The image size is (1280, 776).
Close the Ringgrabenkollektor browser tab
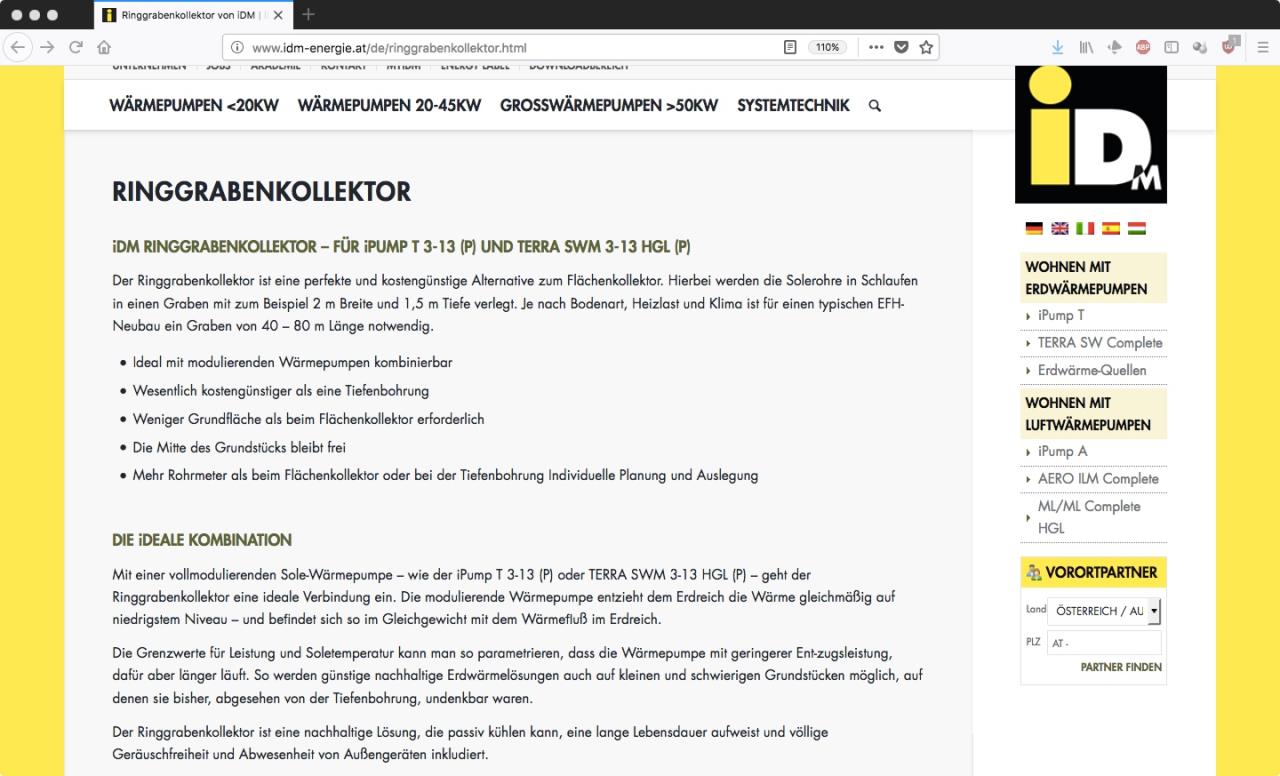[x=278, y=15]
